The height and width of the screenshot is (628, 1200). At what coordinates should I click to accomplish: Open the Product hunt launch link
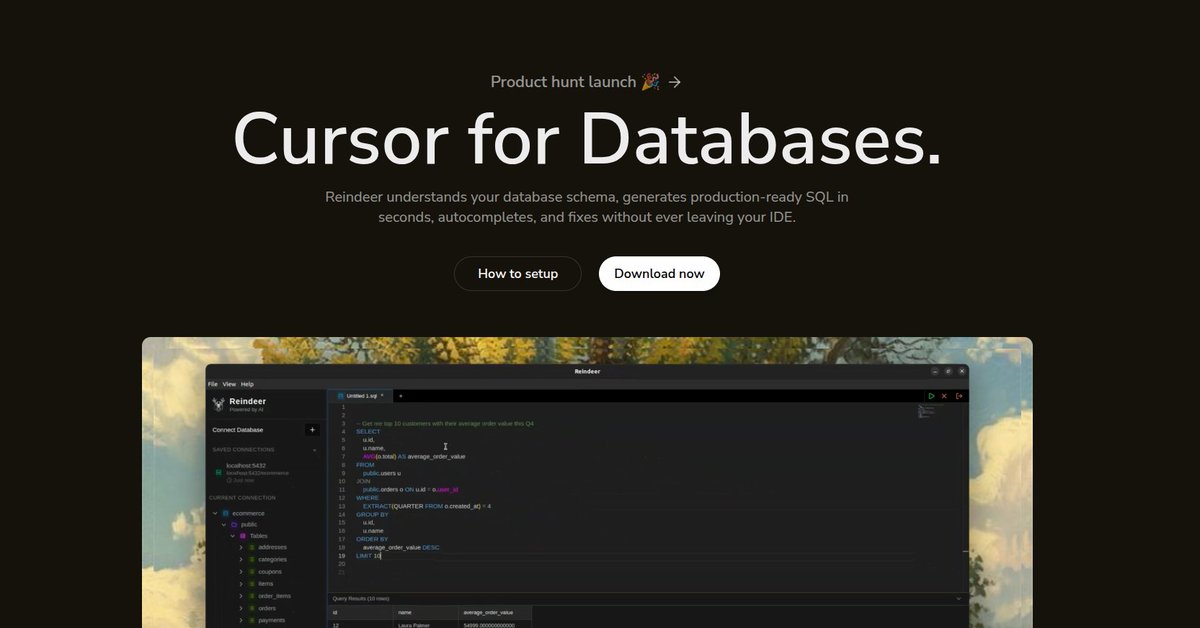(586, 82)
